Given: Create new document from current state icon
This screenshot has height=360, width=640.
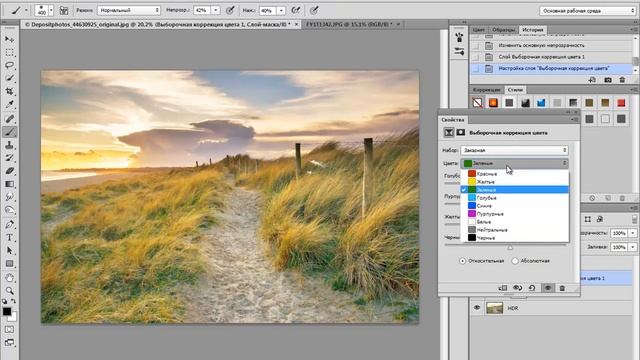Looking at the screenshot, I should point(592,80).
